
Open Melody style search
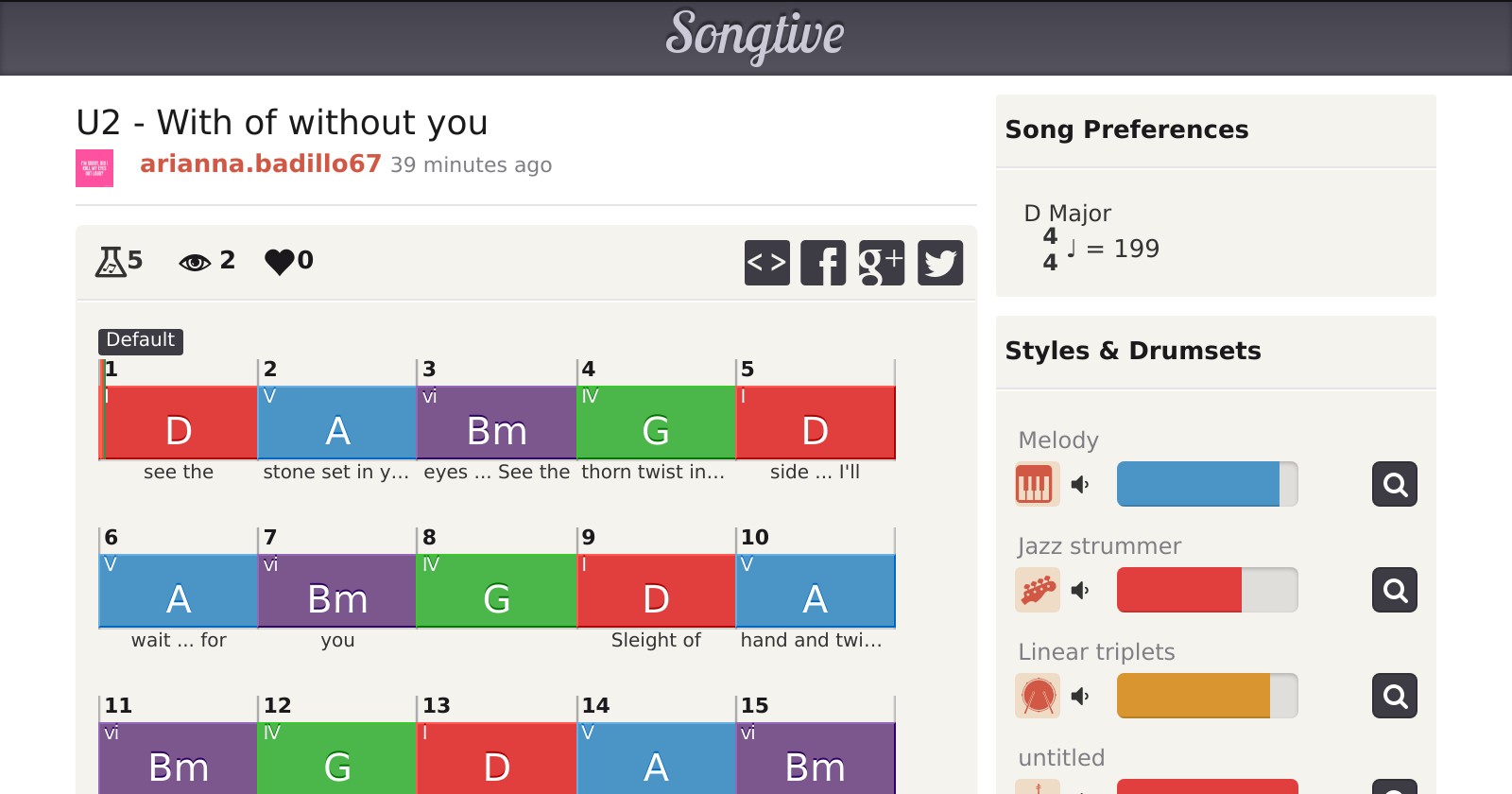click(x=1394, y=485)
